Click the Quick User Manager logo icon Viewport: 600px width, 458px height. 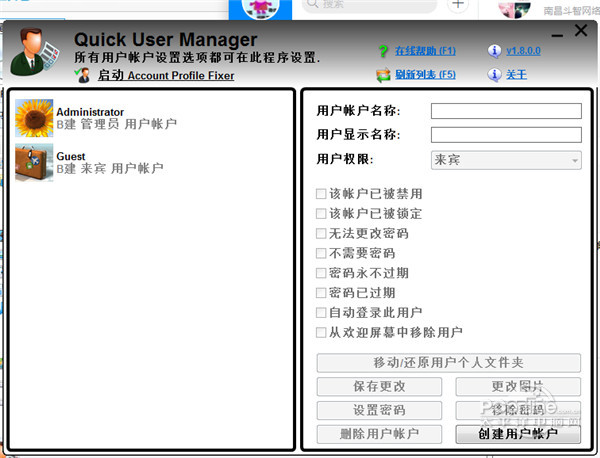[35, 51]
